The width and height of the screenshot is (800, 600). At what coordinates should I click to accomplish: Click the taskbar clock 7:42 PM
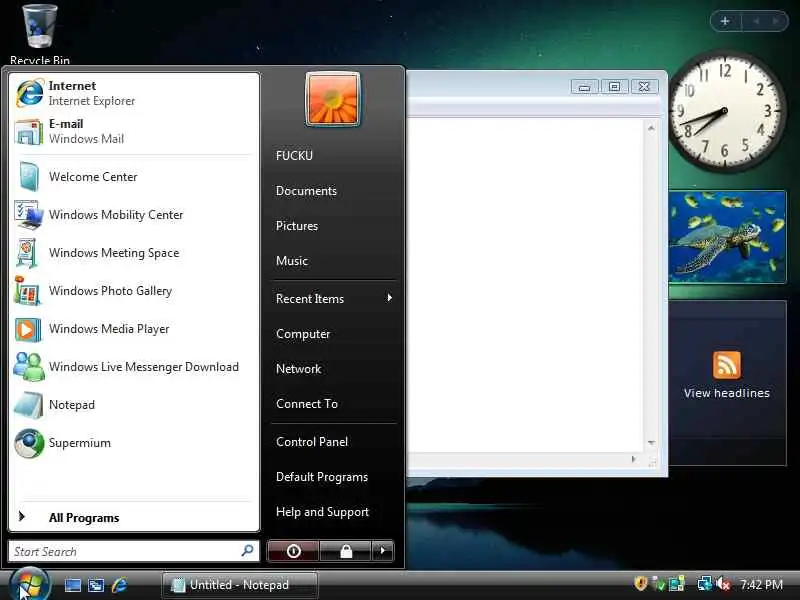click(761, 584)
